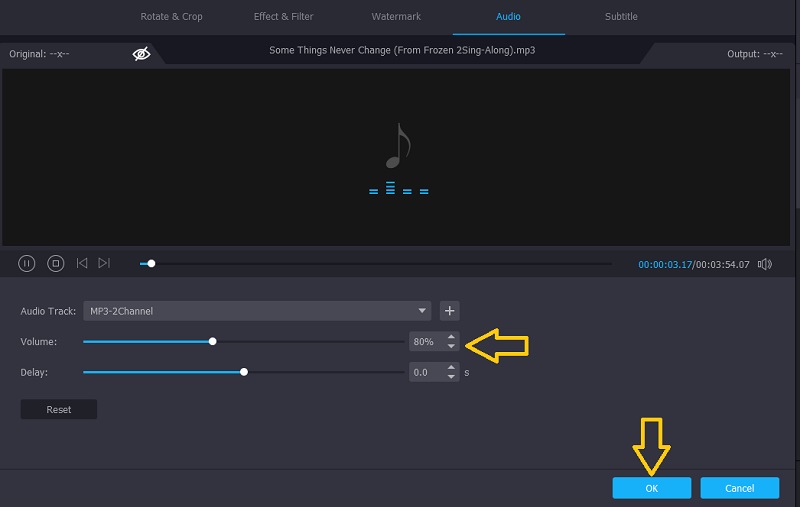Confirm changes with the OK button
Screen dimensions: 800x507
(651, 488)
